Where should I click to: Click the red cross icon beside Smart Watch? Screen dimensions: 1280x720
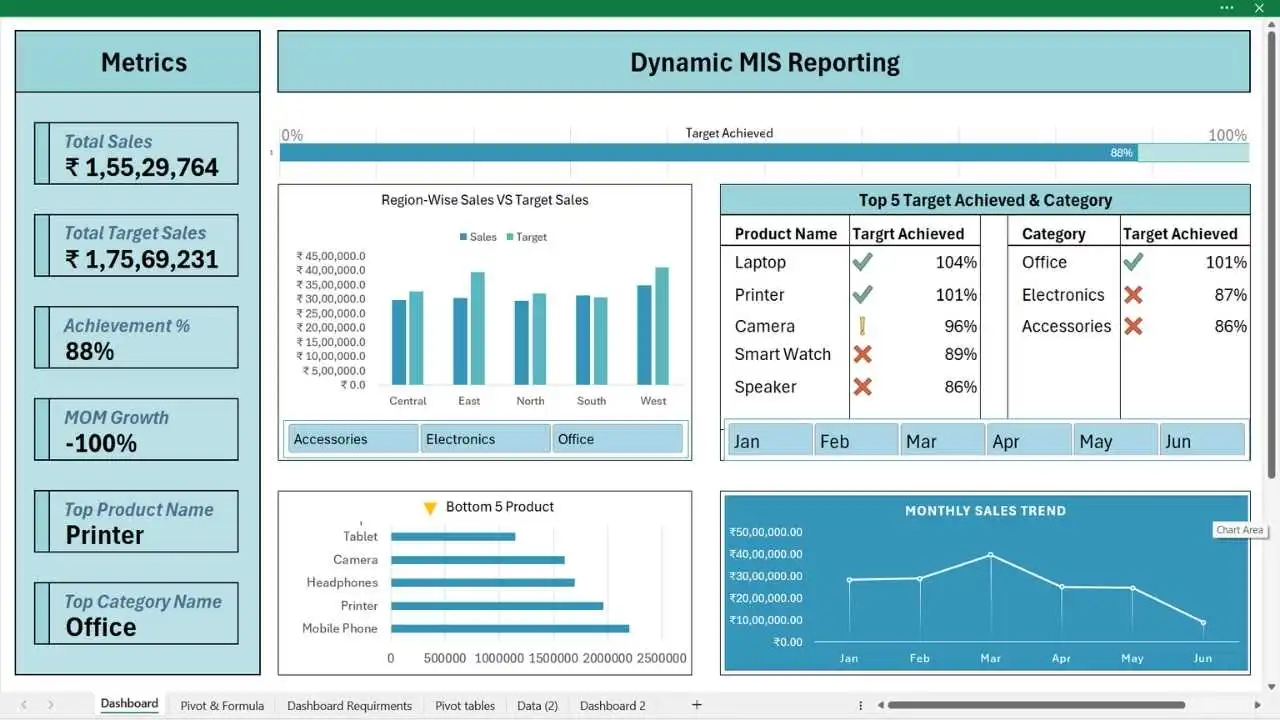tap(862, 354)
